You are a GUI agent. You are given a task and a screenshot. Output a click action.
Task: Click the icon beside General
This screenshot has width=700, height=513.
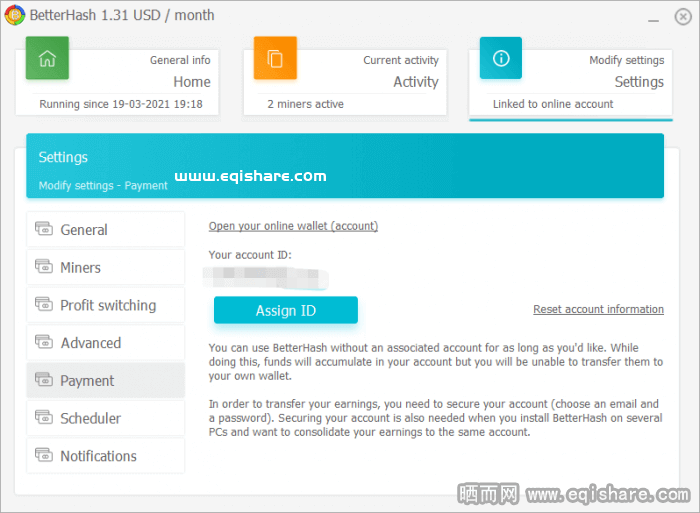click(43, 229)
